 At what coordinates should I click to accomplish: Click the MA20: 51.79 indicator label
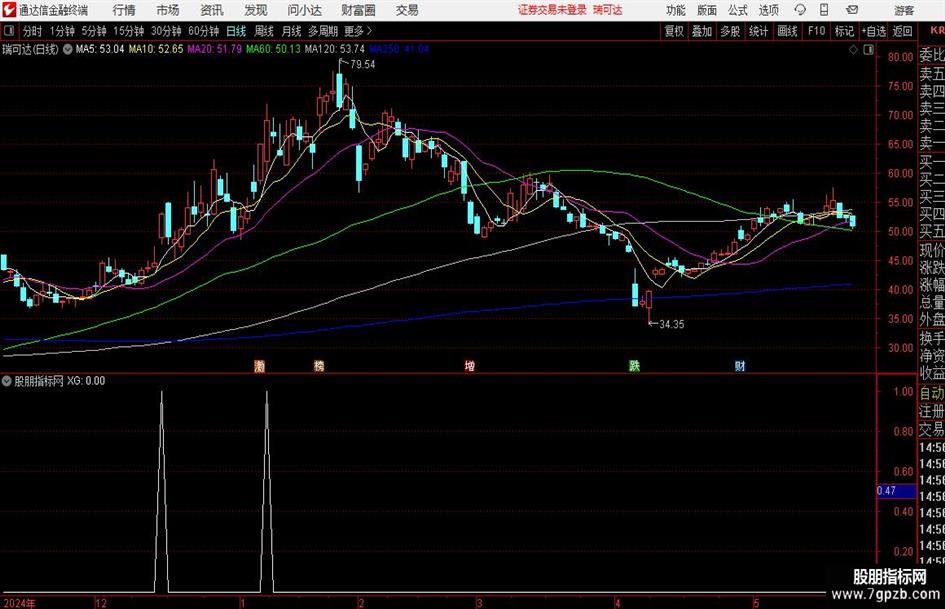(x=215, y=49)
